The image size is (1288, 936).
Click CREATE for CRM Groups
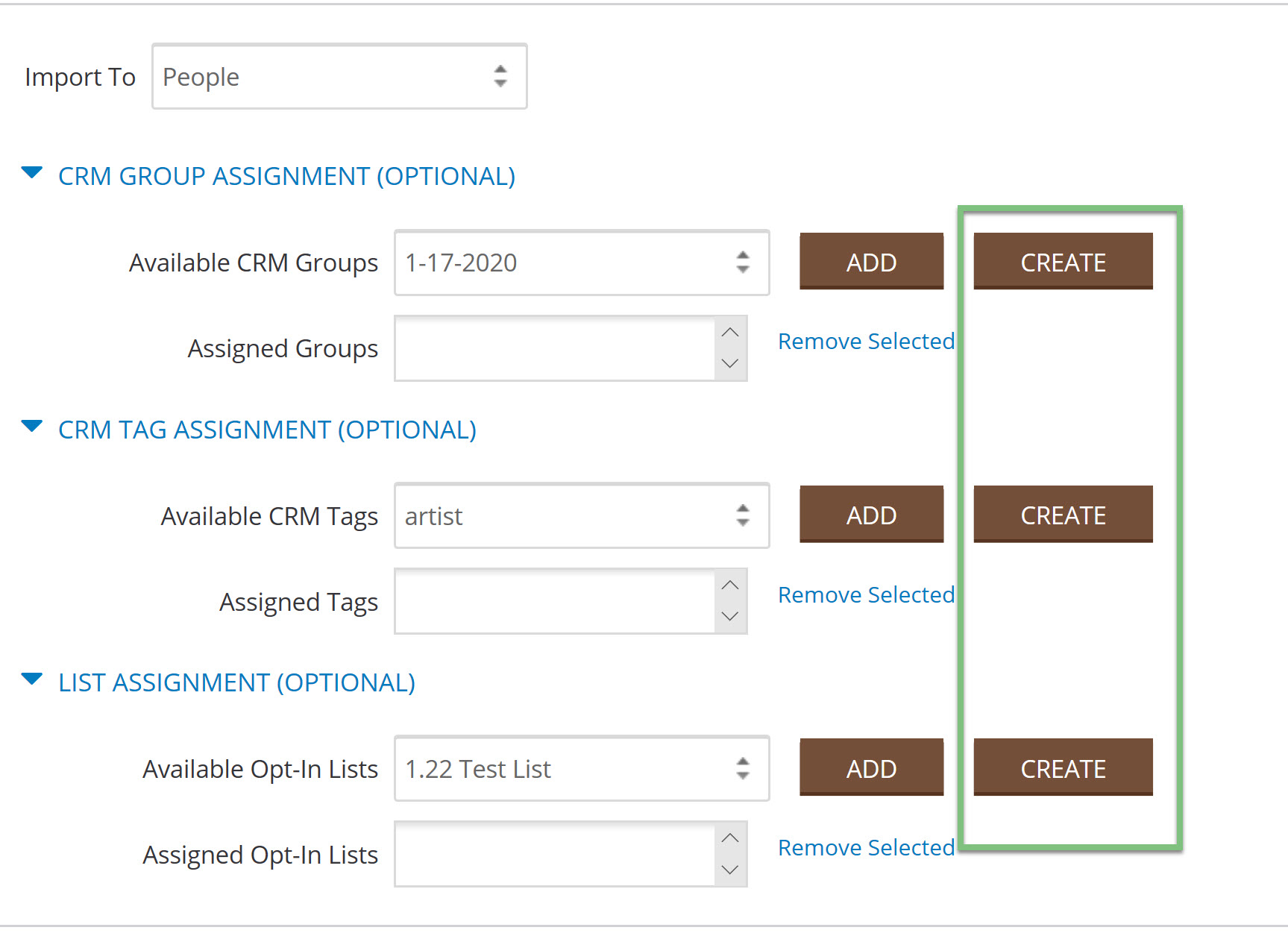[1064, 262]
